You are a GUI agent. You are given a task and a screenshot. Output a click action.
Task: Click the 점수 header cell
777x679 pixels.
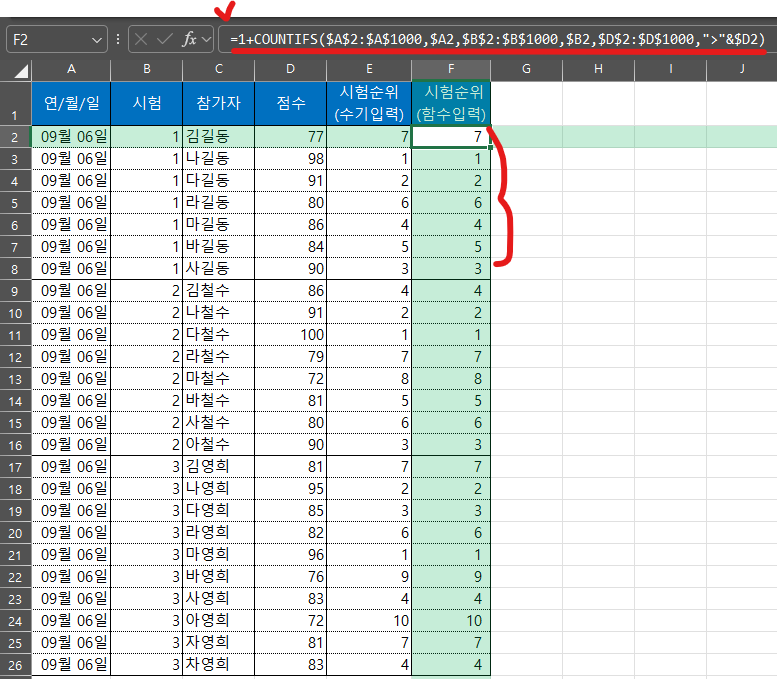pos(290,103)
